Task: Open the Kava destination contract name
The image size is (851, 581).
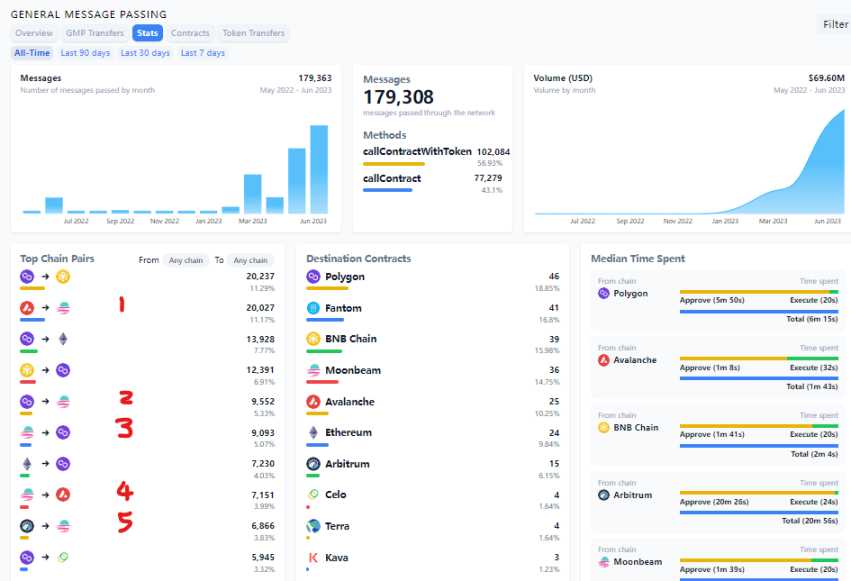Action: pyautogui.click(x=336, y=558)
